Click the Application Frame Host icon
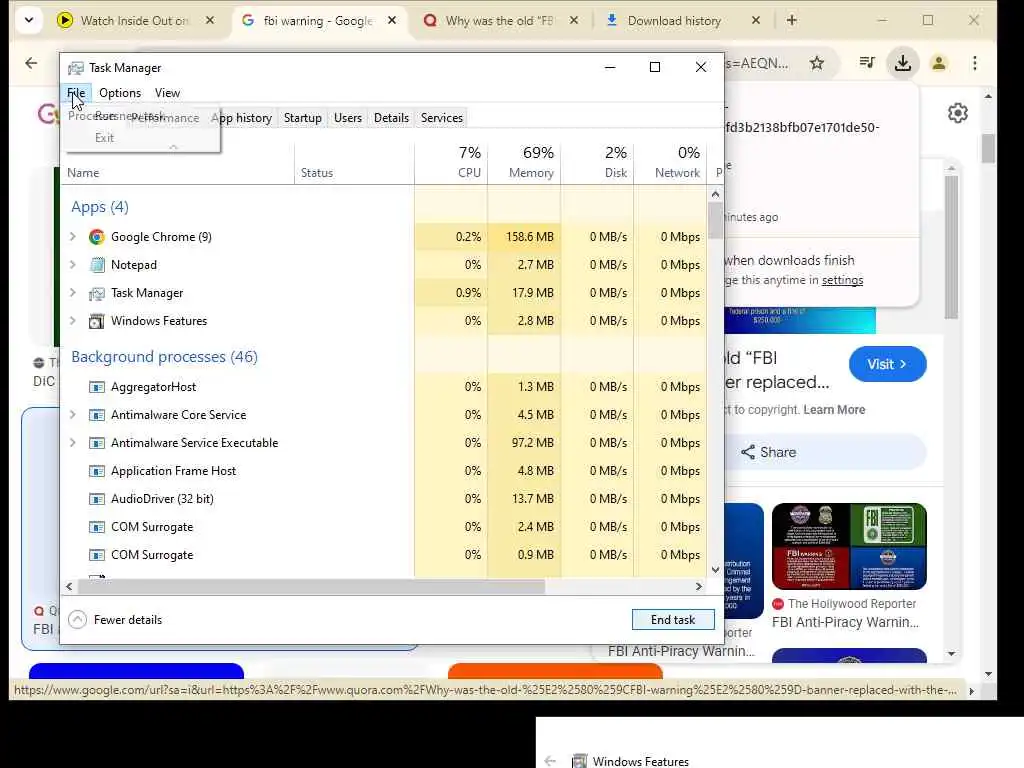This screenshot has width=1024, height=768. [97, 472]
